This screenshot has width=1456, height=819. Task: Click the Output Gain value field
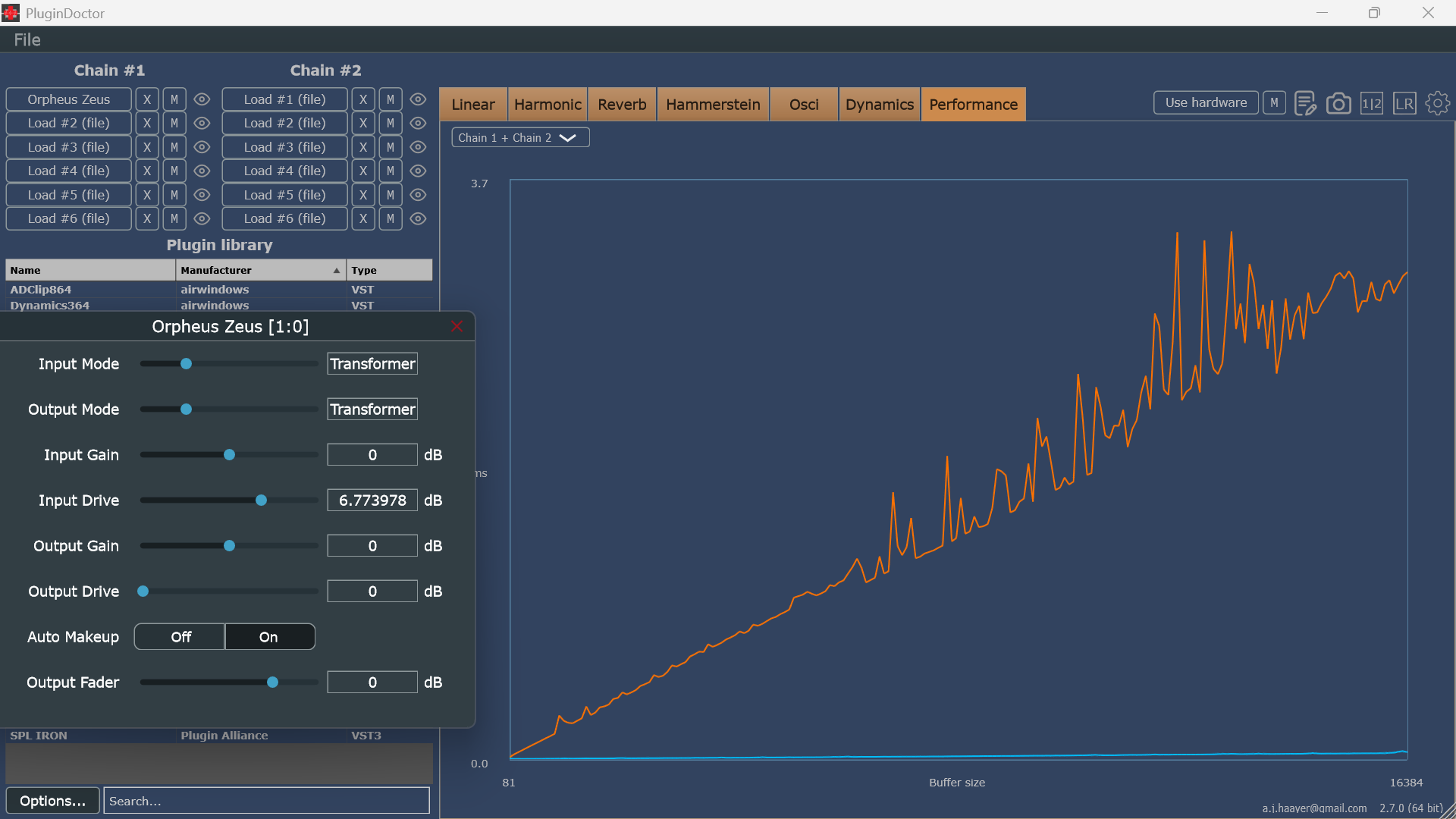(372, 546)
